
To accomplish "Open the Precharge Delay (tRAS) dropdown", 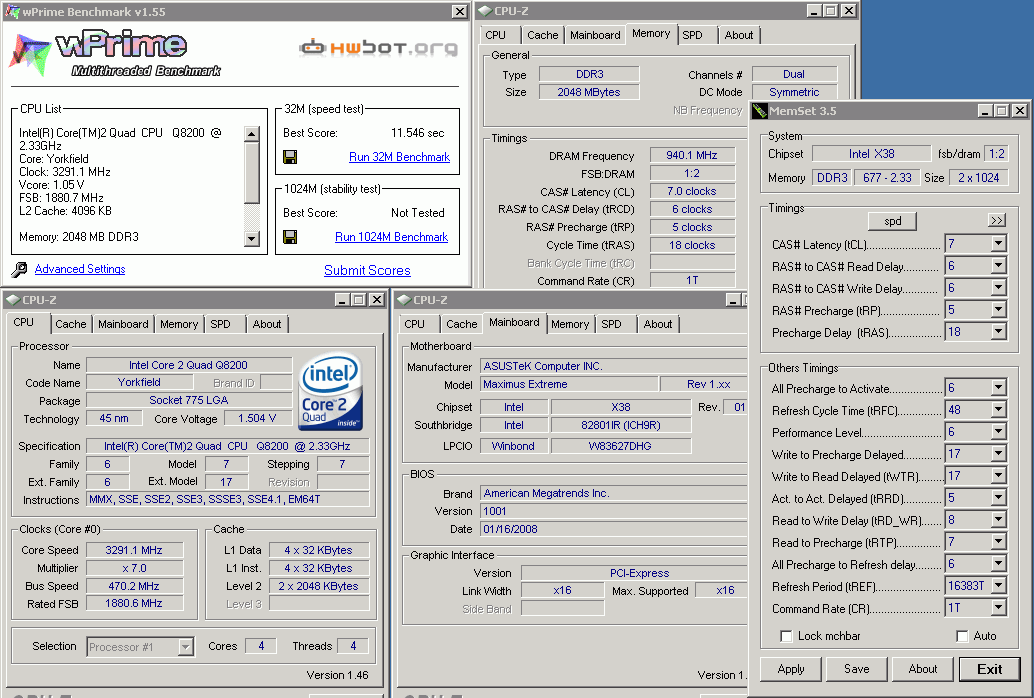I will pos(998,332).
